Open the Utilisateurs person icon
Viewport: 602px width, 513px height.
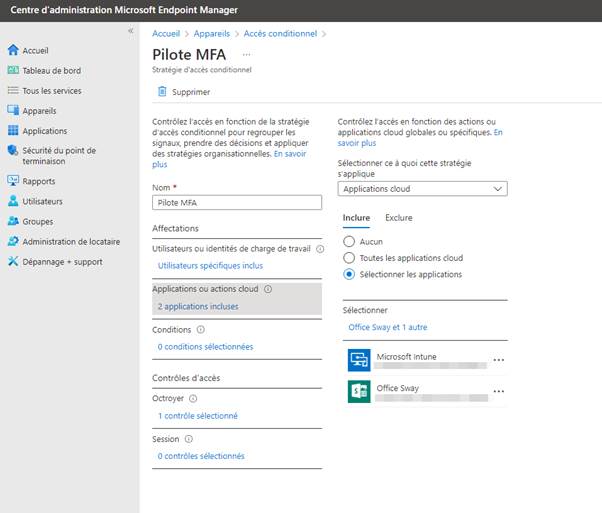pos(13,201)
